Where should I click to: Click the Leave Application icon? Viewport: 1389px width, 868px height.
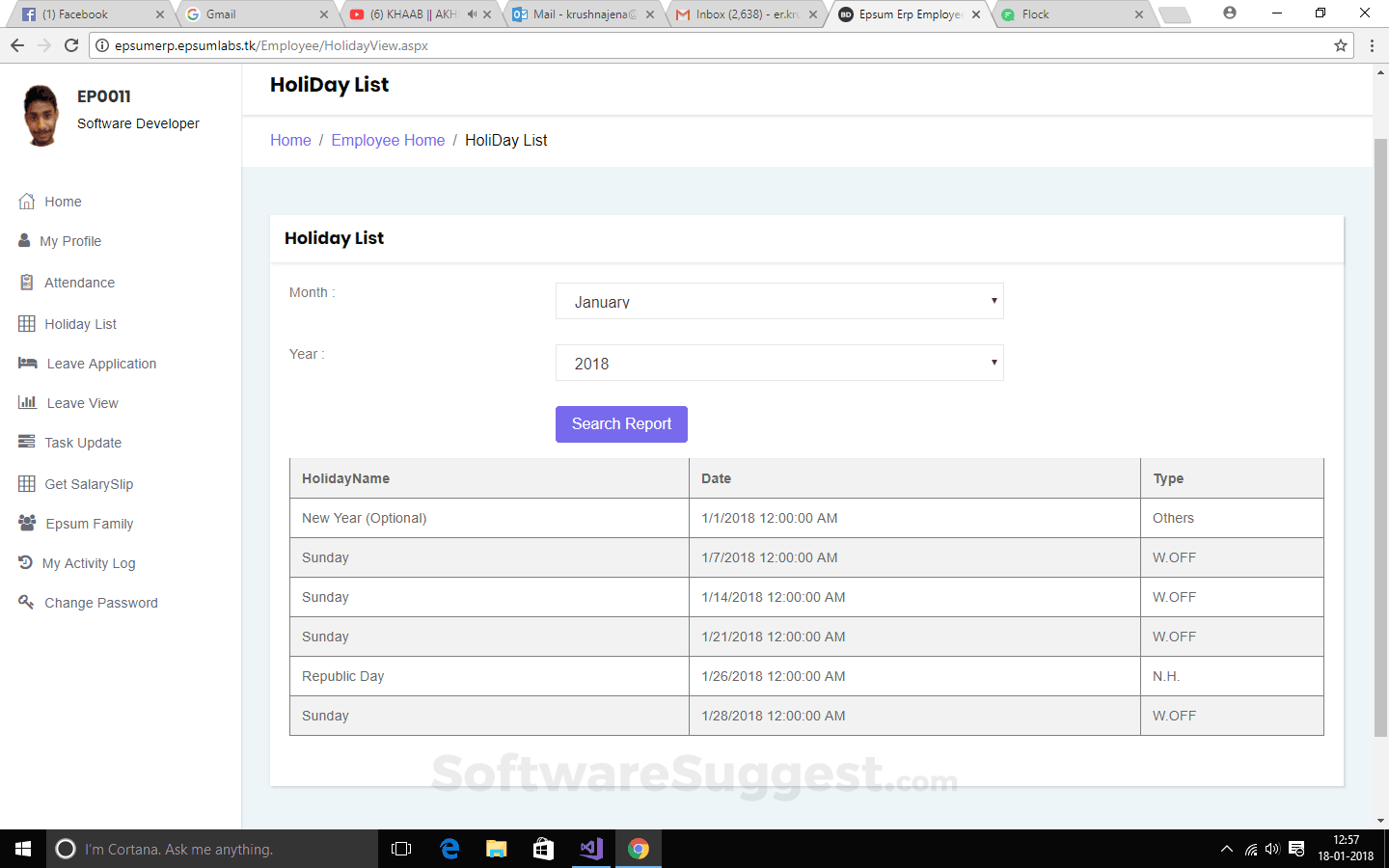[x=26, y=363]
